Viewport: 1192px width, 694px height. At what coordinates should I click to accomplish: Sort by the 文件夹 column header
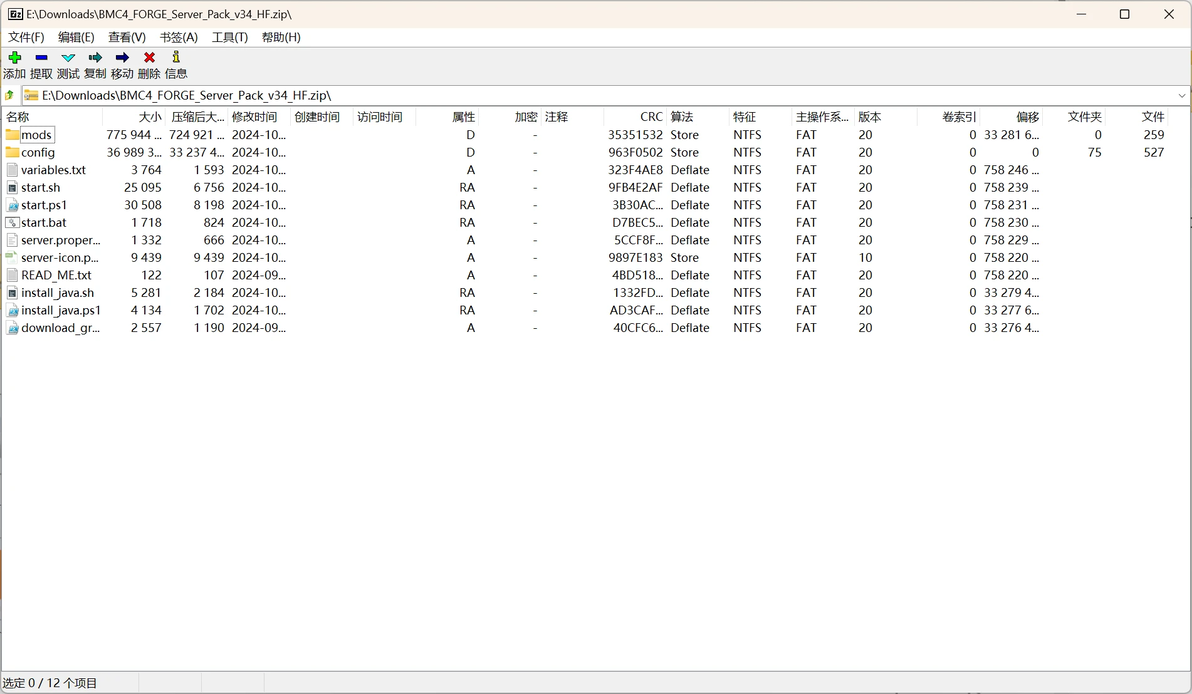click(x=1074, y=117)
